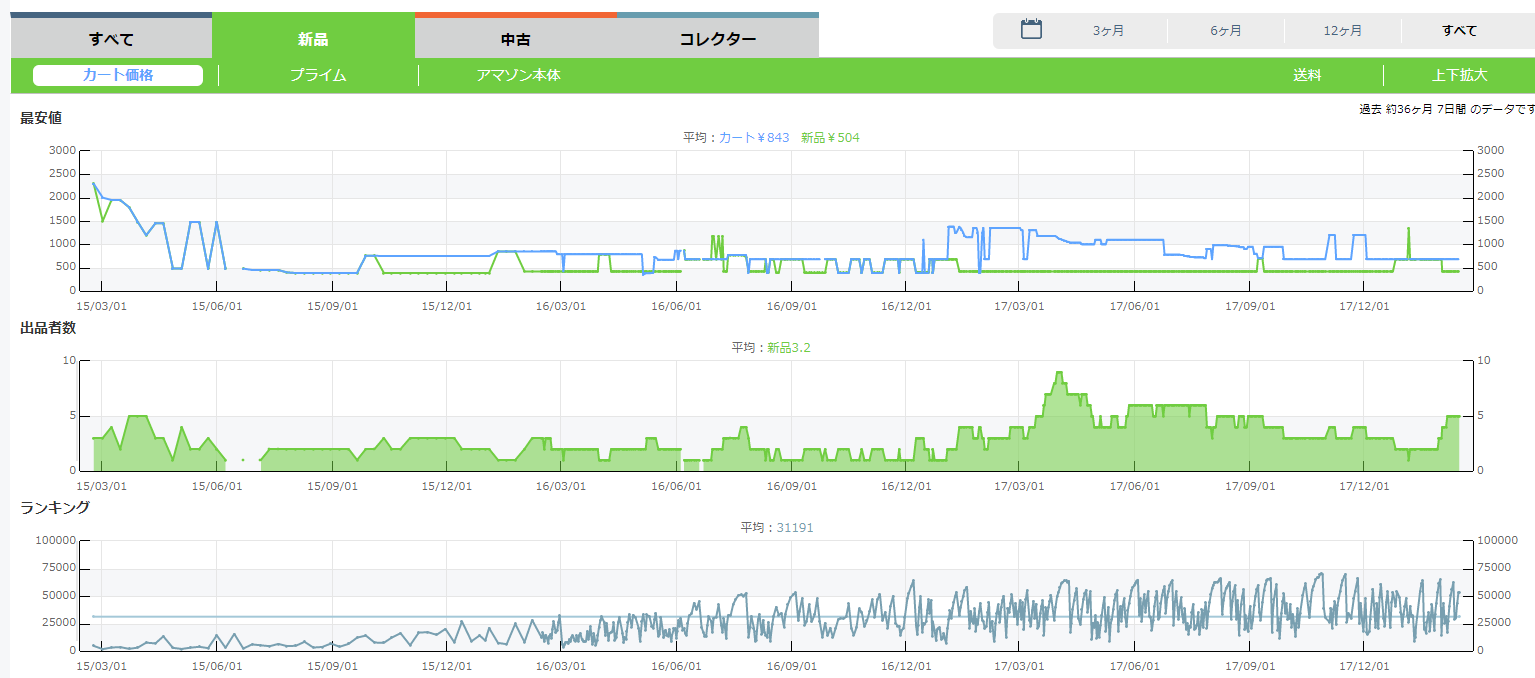Set period to 3ヶ月
1535x678 pixels.
pyautogui.click(x=1108, y=31)
